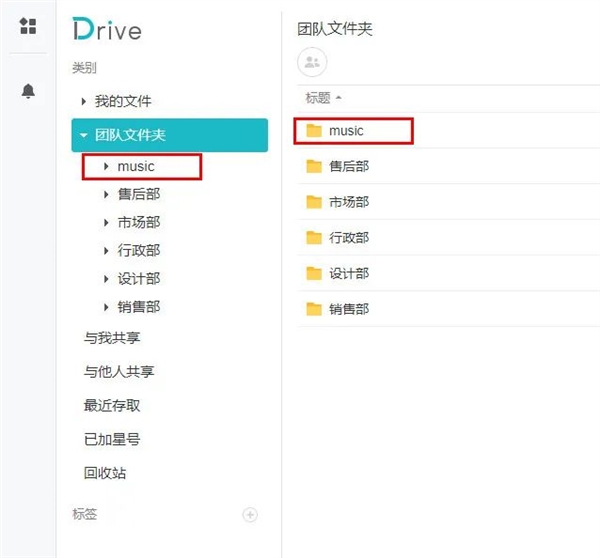This screenshot has height=558, width=600.
Task: Open 与我共享 category
Action: coord(112,338)
